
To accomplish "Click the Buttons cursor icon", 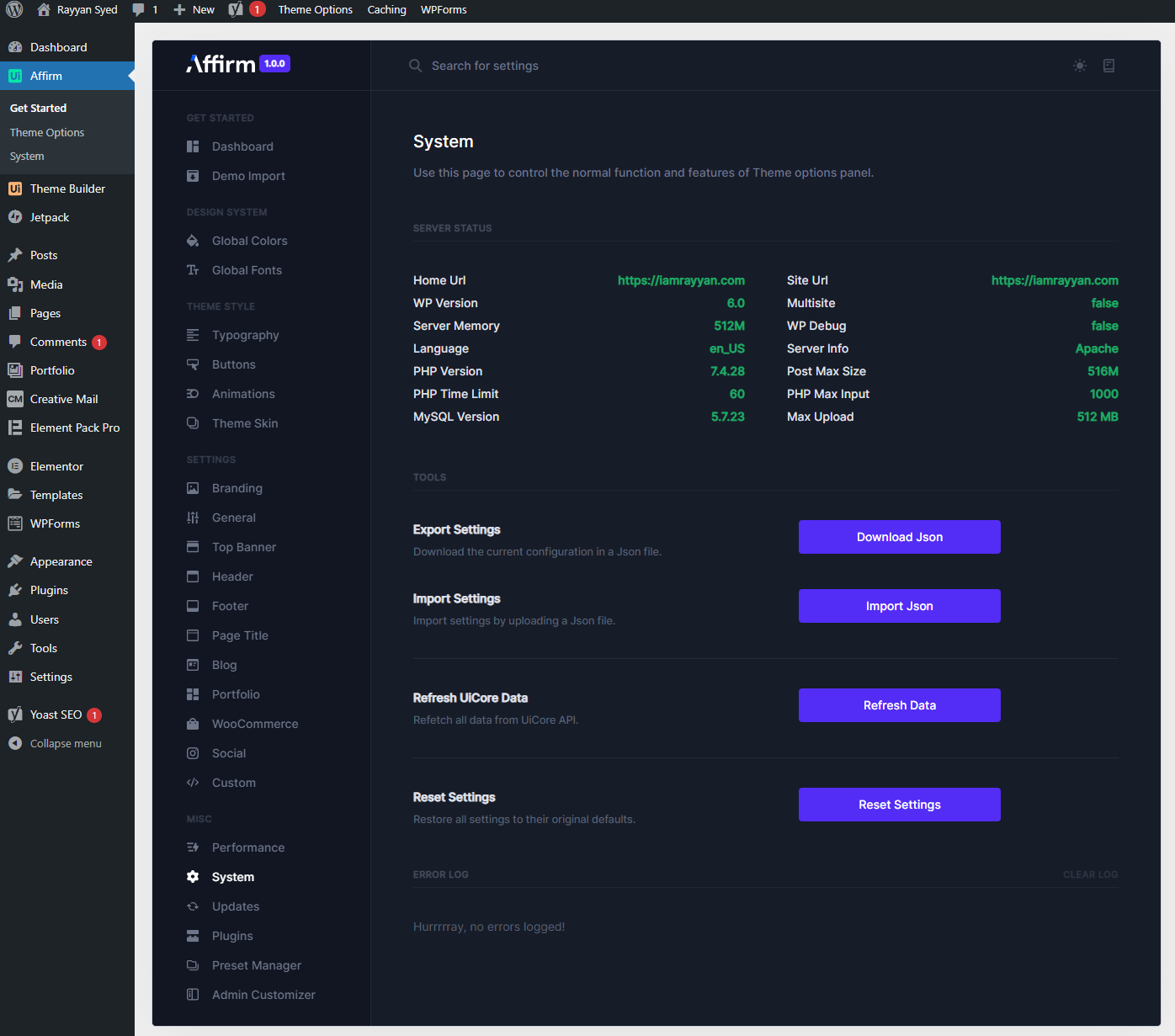I will [193, 364].
